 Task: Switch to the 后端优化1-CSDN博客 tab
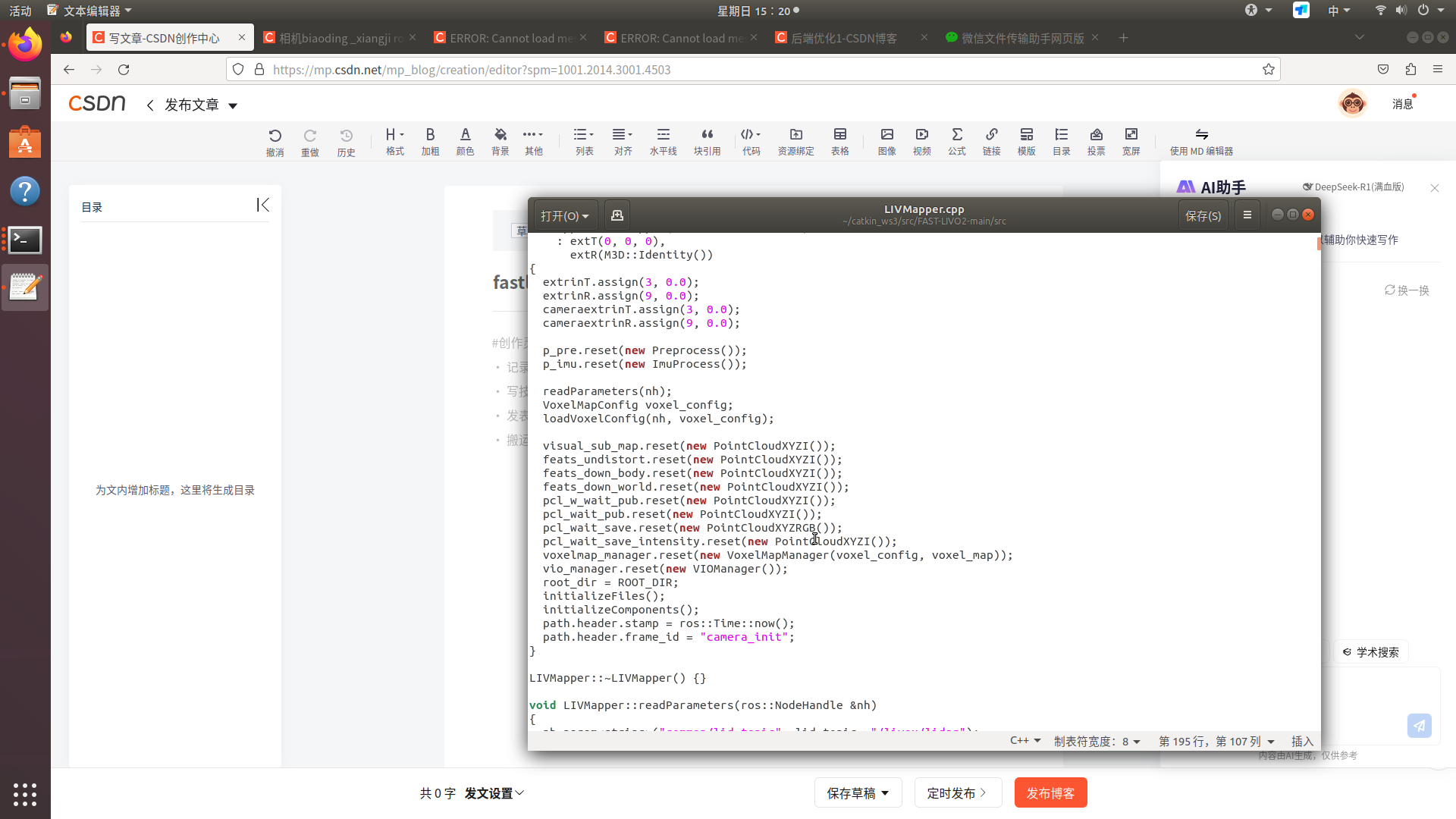843,38
